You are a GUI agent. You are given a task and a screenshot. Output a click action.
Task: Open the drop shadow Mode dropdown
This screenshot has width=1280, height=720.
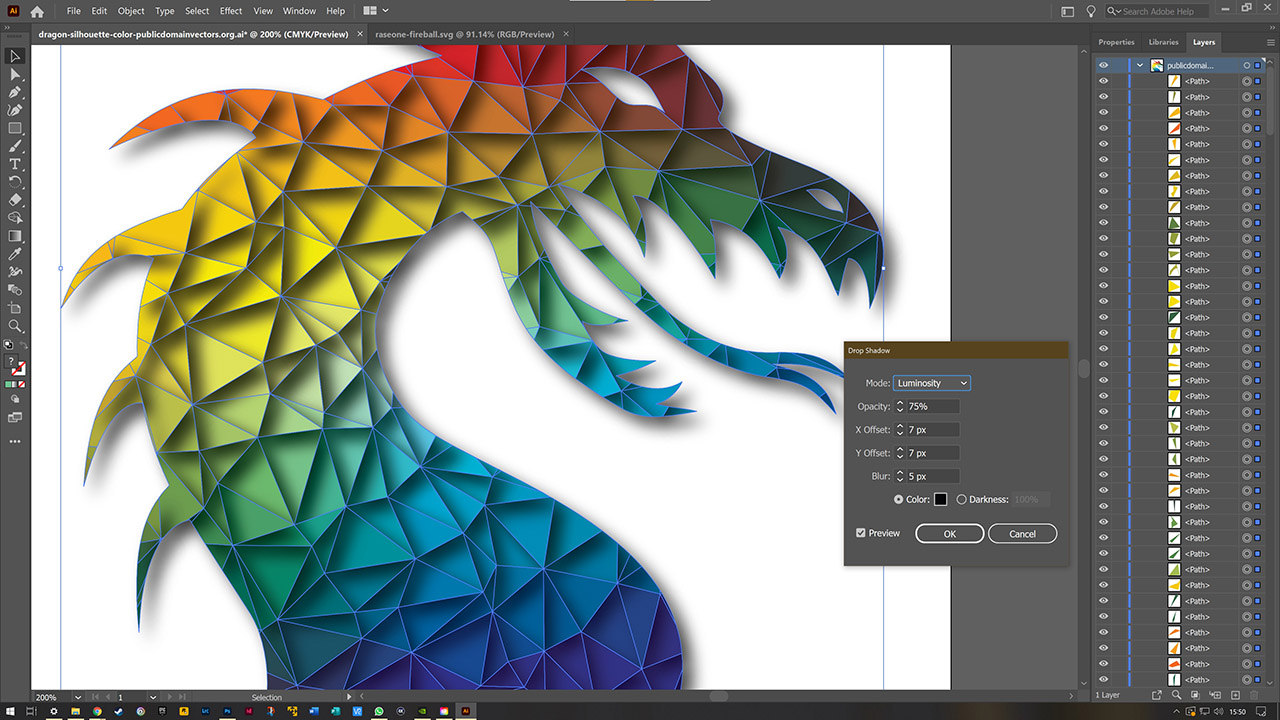pos(931,383)
